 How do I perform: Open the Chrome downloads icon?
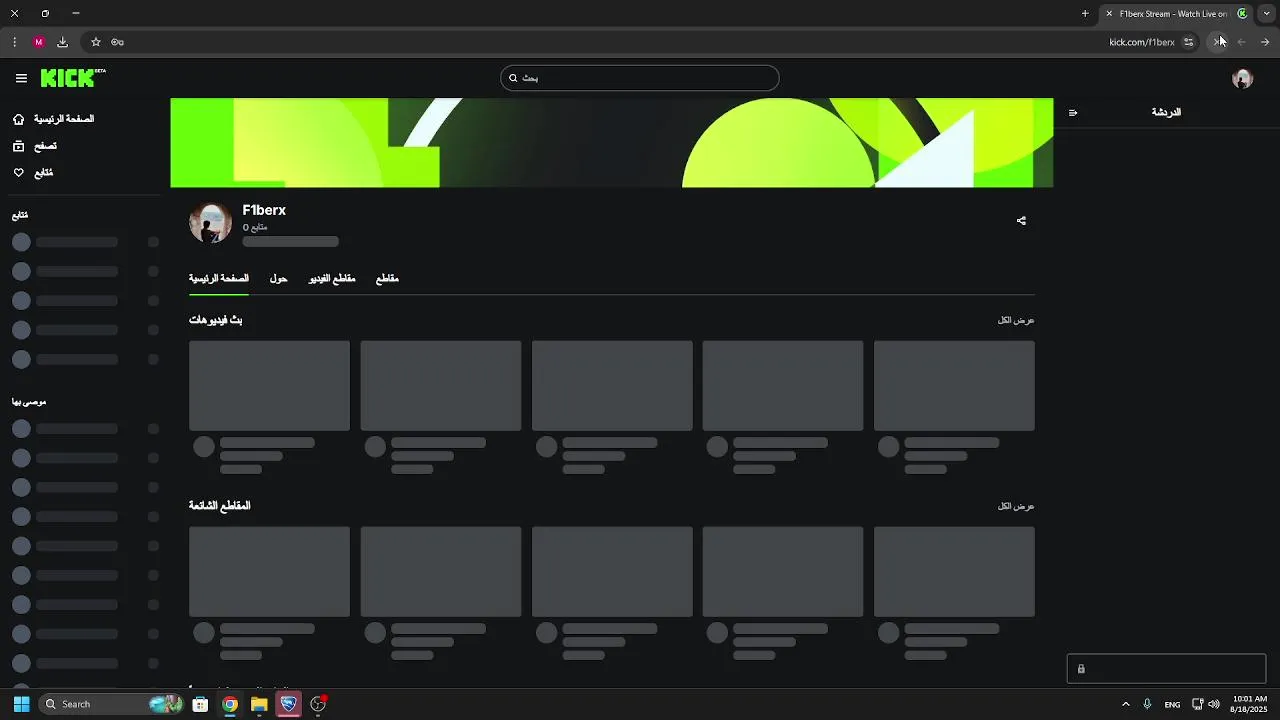tap(62, 42)
